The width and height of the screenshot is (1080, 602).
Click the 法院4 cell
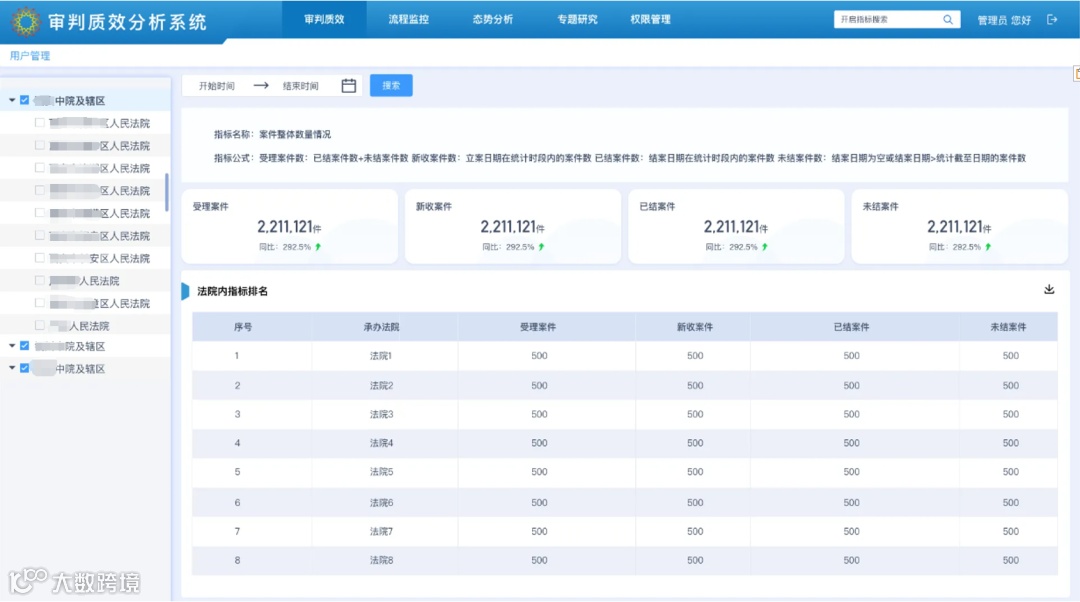tap(381, 443)
